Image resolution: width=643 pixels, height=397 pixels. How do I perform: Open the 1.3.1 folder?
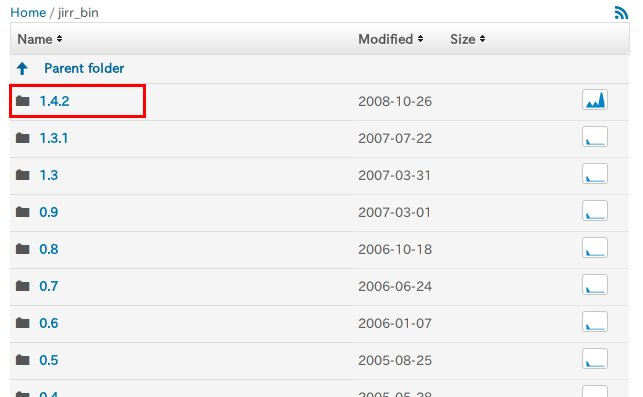pos(54,138)
